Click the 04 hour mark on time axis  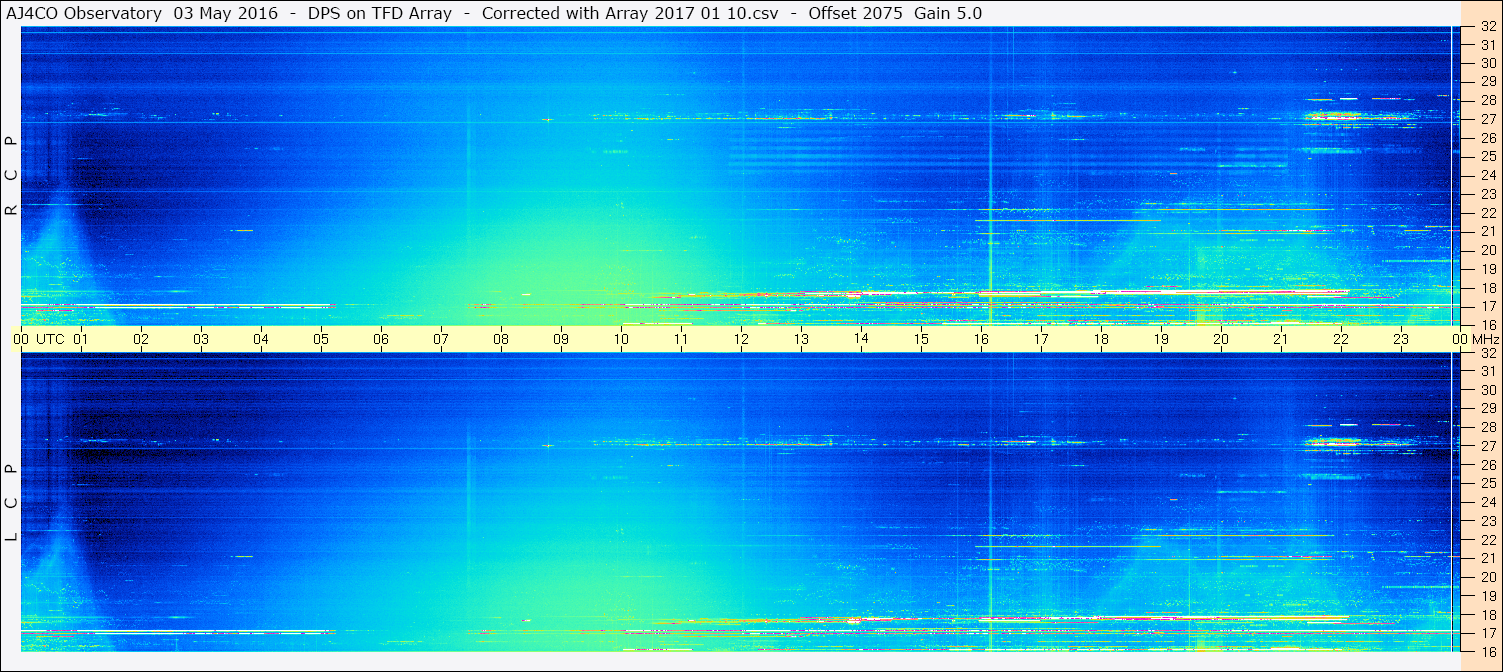[261, 339]
